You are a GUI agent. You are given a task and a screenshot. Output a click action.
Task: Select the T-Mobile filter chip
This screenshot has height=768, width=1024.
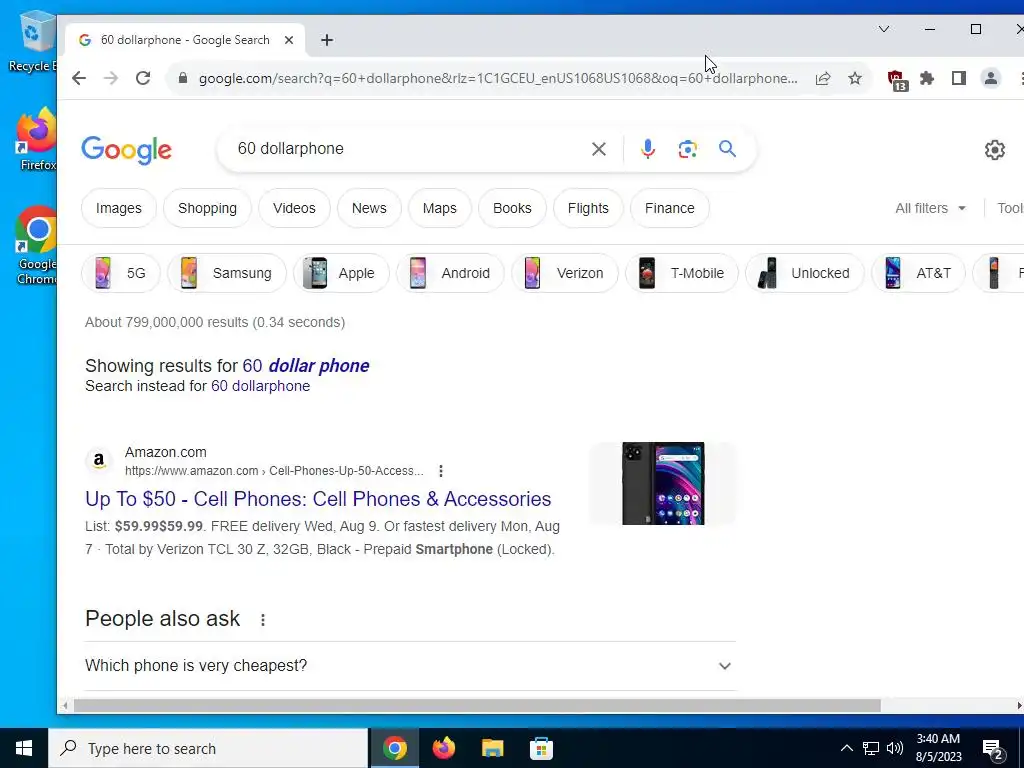682,273
